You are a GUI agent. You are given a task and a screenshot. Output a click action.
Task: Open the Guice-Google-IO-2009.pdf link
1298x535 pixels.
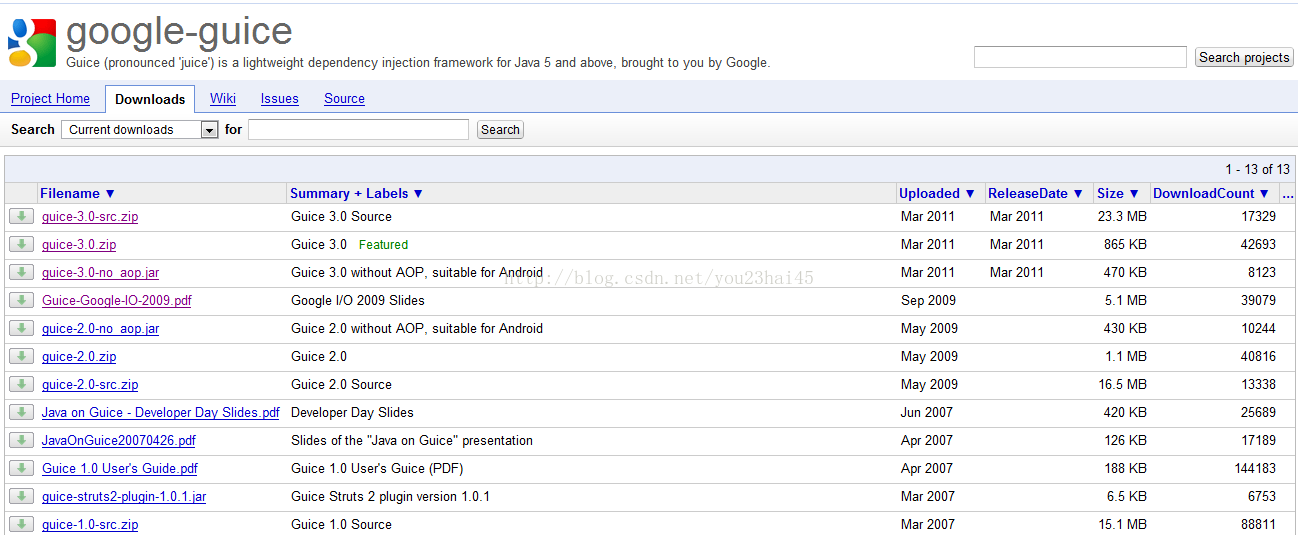tap(117, 300)
